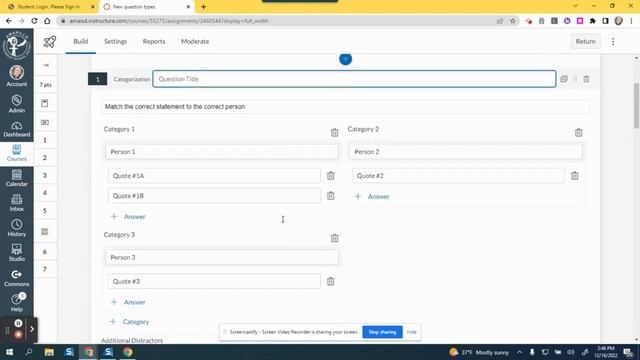Edit the Quote #1A answer field
This screenshot has height=360, width=640.
[x=214, y=176]
